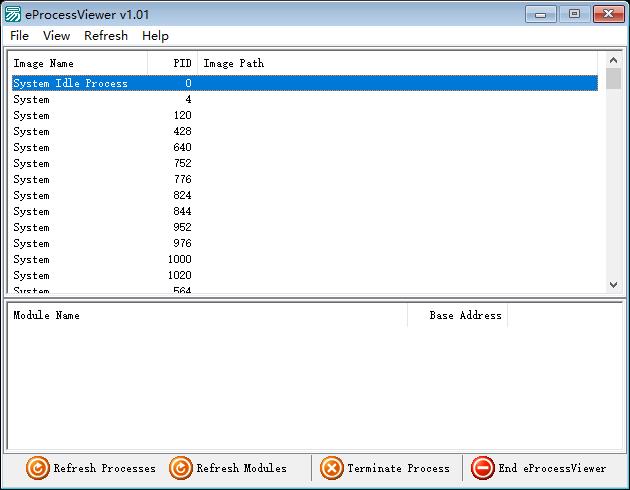The height and width of the screenshot is (490, 630).
Task: Click the End eProcessViewer button label
Action: click(552, 468)
